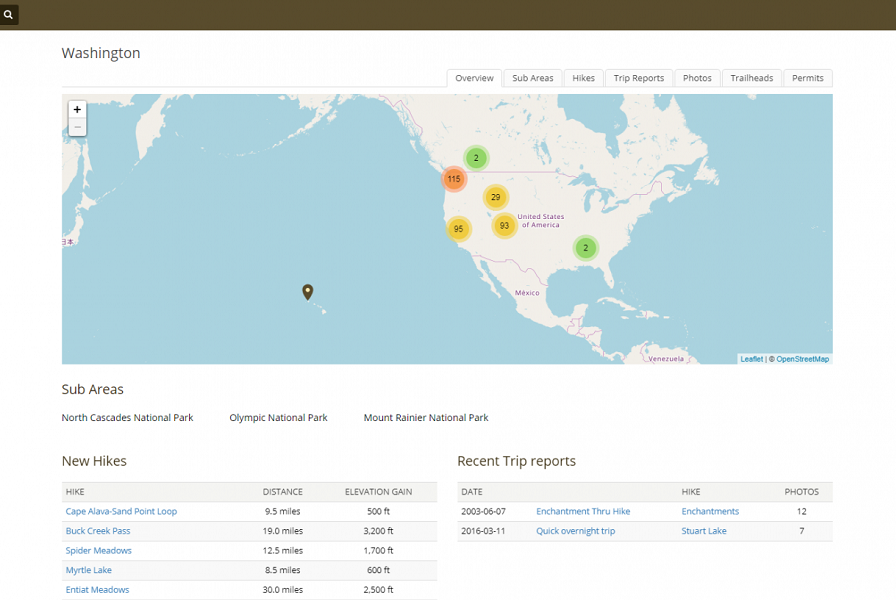Screen dimensions: 896x600
Task: Click the Elevation Gain column header
Action: click(x=378, y=492)
